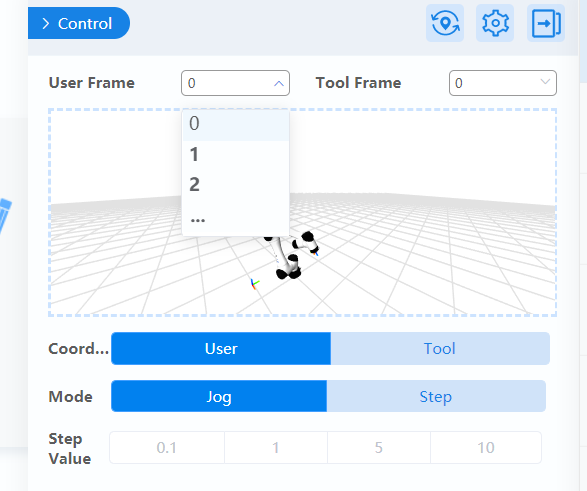Screen dimensions: 587x491
Task: Click the reset position refresh icon
Action: (x=445, y=23)
